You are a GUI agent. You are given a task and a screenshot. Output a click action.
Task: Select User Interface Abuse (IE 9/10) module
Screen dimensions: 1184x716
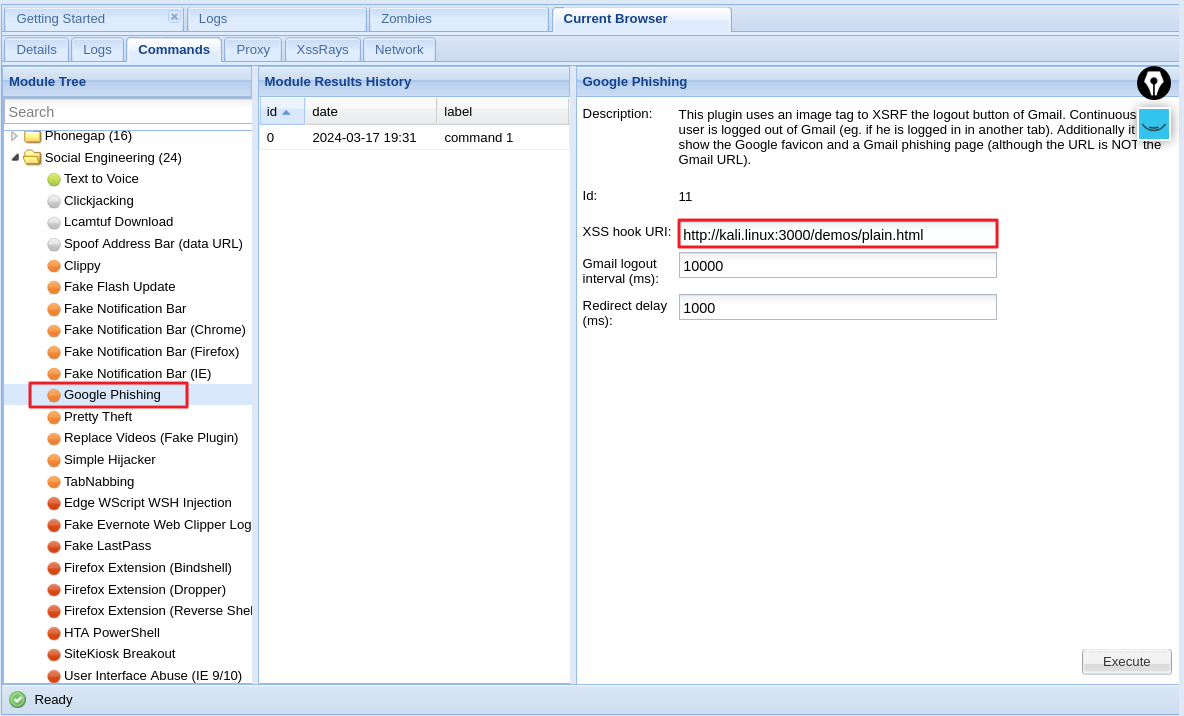(153, 676)
